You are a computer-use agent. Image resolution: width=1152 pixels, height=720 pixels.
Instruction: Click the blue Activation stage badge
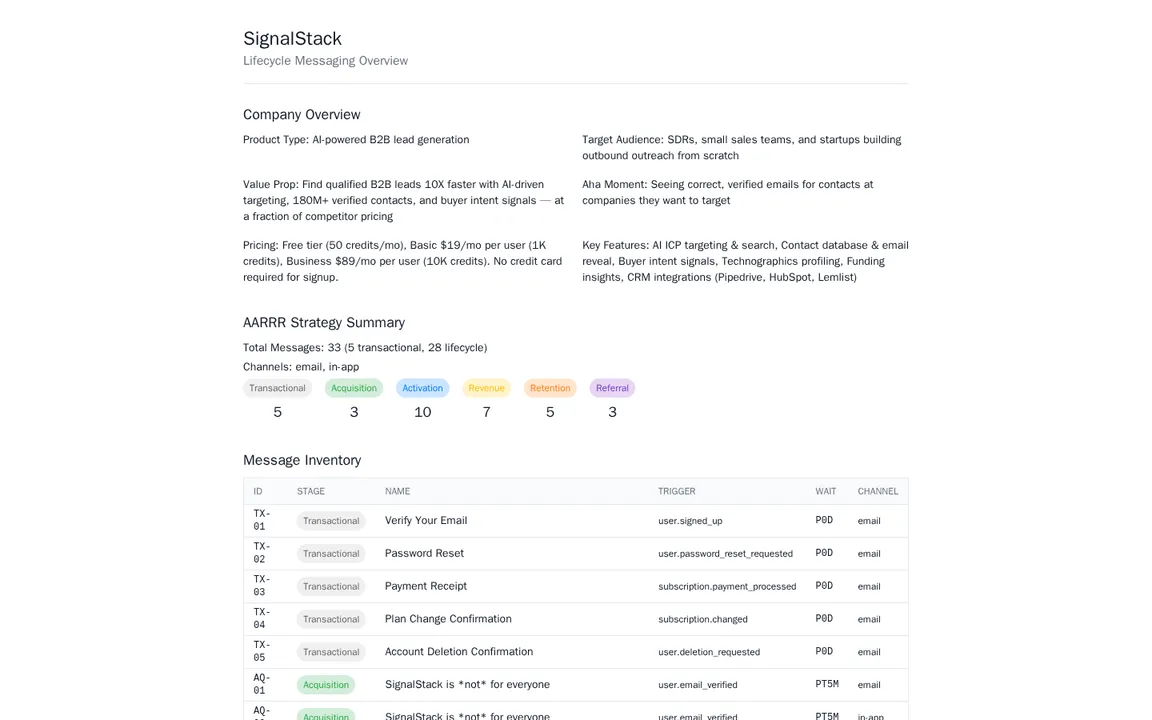point(422,388)
